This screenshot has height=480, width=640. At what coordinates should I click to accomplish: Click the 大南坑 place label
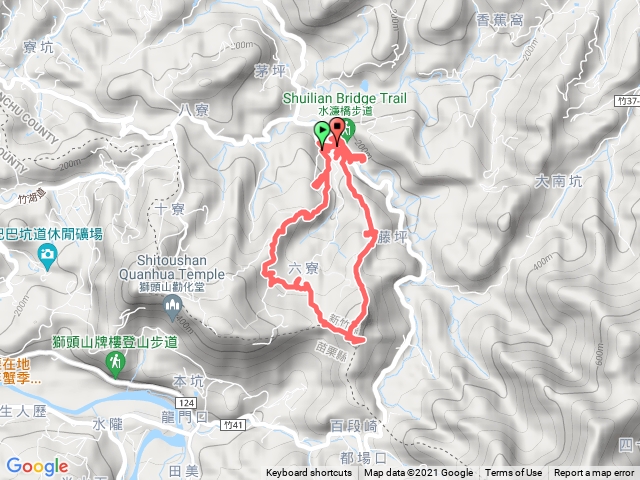click(558, 181)
